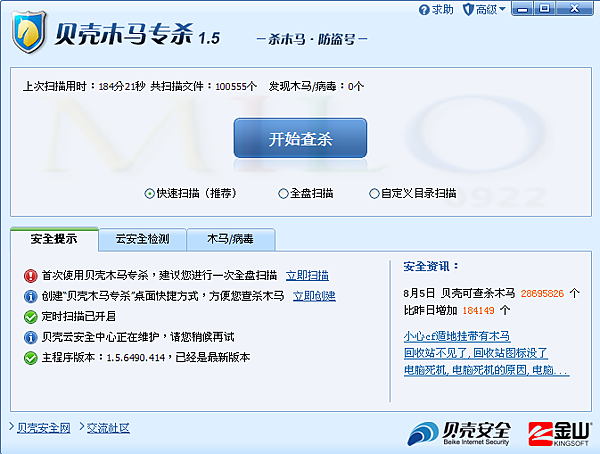This screenshot has height=454, width=600.
Task: Switch to the 安全提示 tab
Action: click(54, 239)
